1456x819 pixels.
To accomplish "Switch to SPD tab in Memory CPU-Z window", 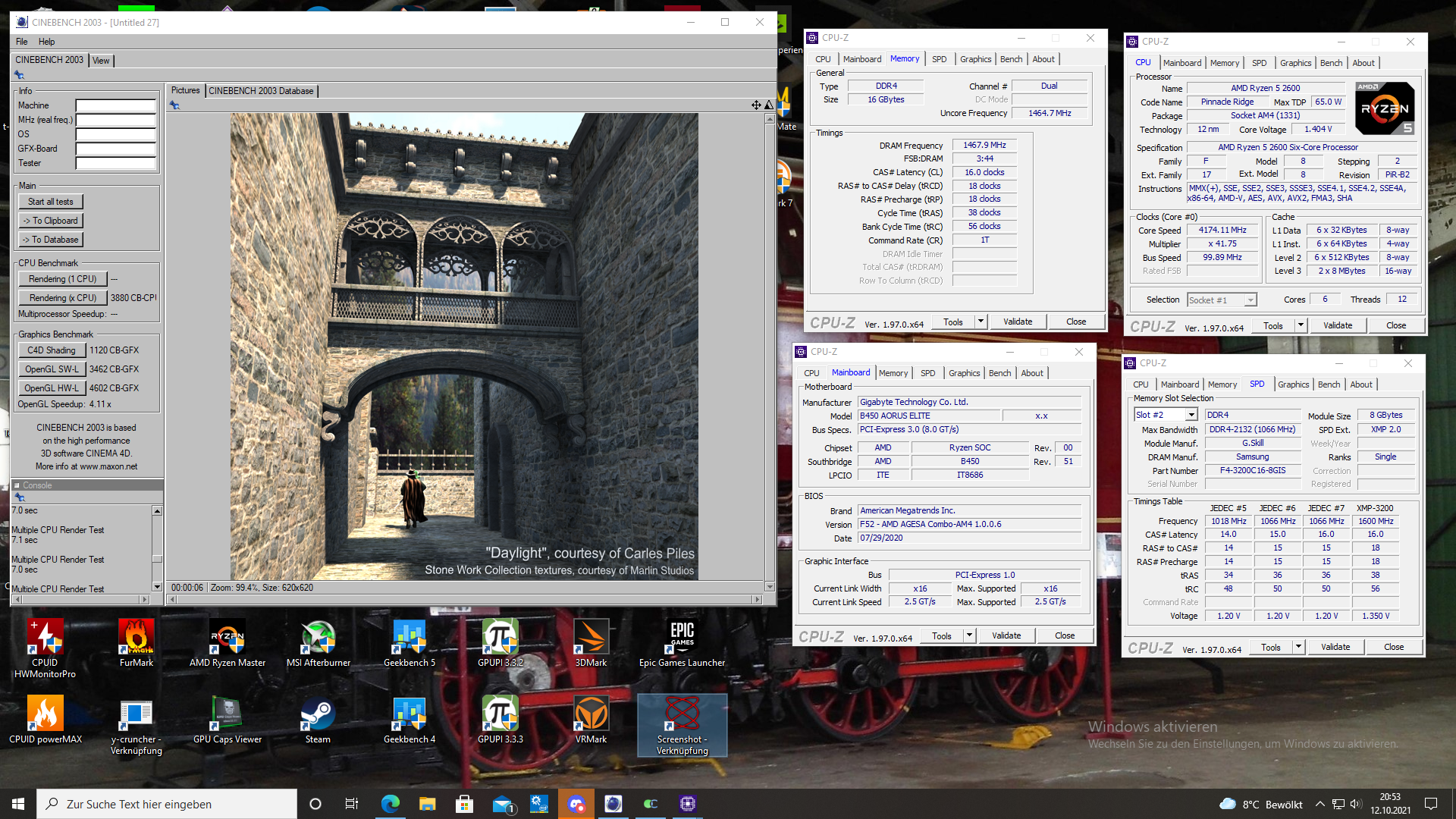I will [x=939, y=59].
